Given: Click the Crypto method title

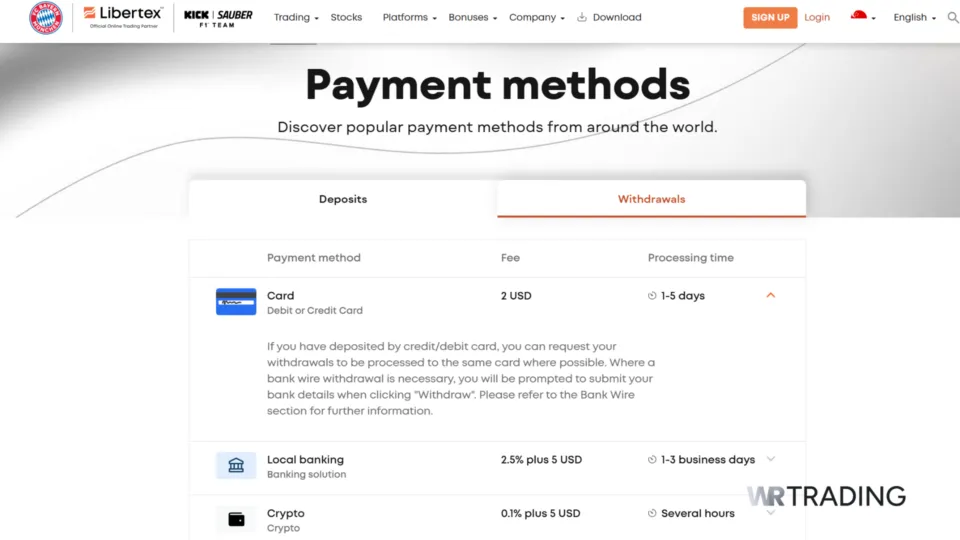Looking at the screenshot, I should click(285, 514).
